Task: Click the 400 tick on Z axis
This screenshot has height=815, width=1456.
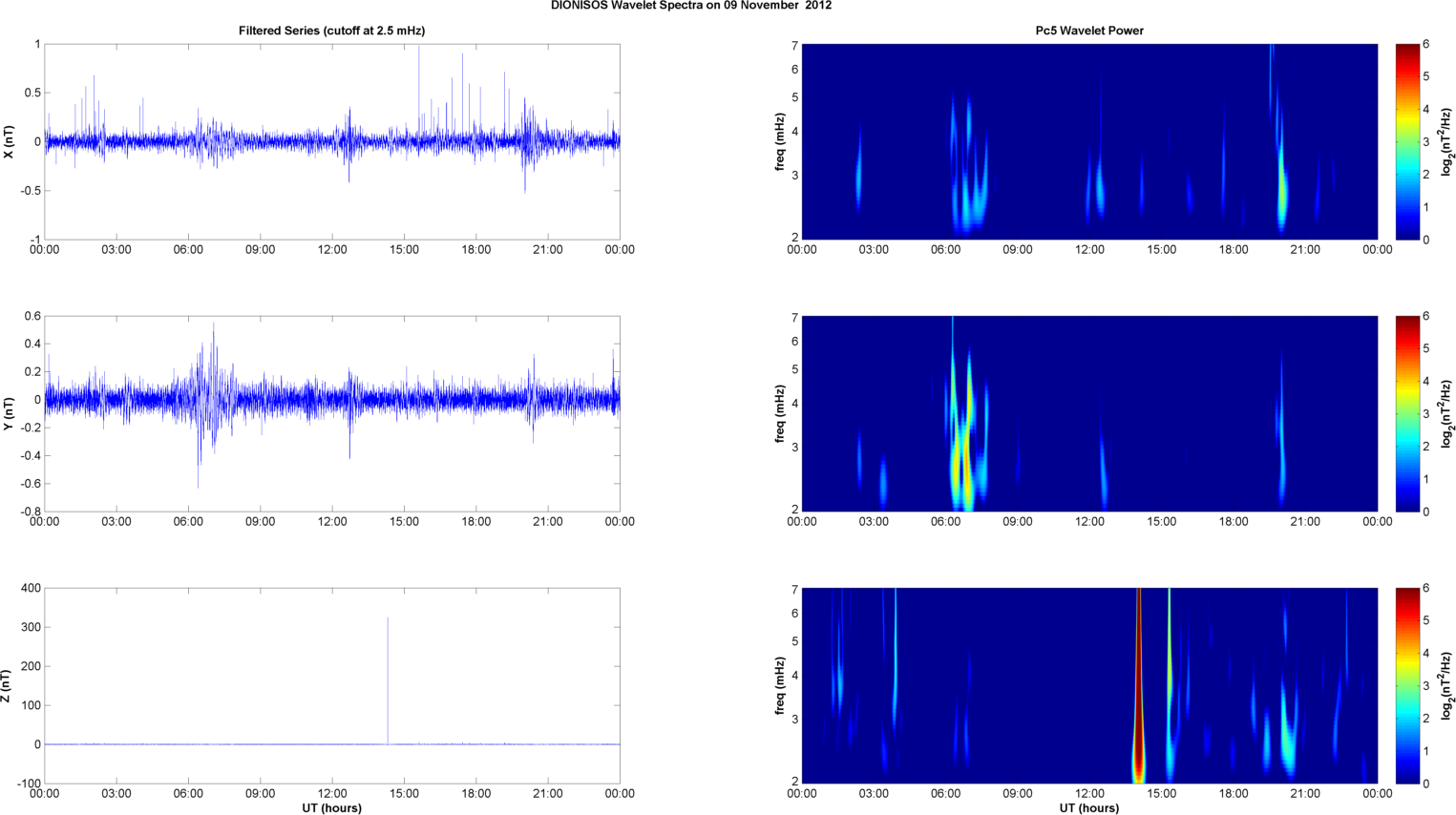Action: tap(31, 589)
